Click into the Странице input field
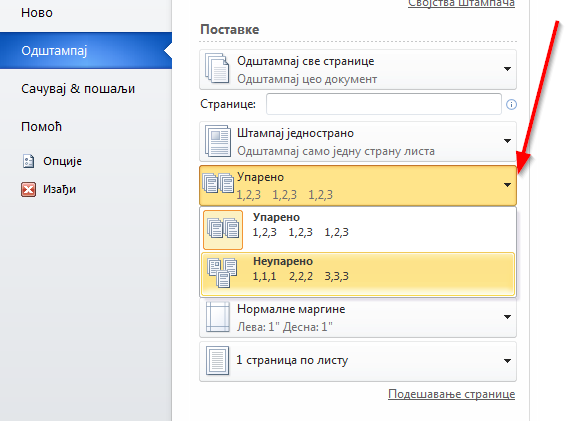 click(x=384, y=104)
